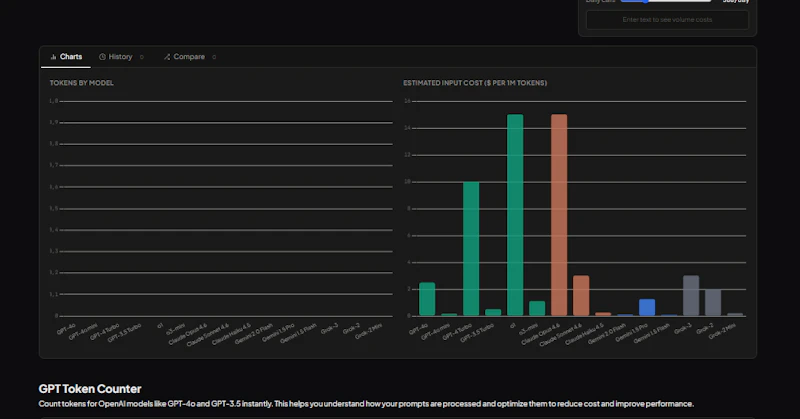Click the 'GPT Token Counter' heading
800x419 pixels.
(x=90, y=389)
